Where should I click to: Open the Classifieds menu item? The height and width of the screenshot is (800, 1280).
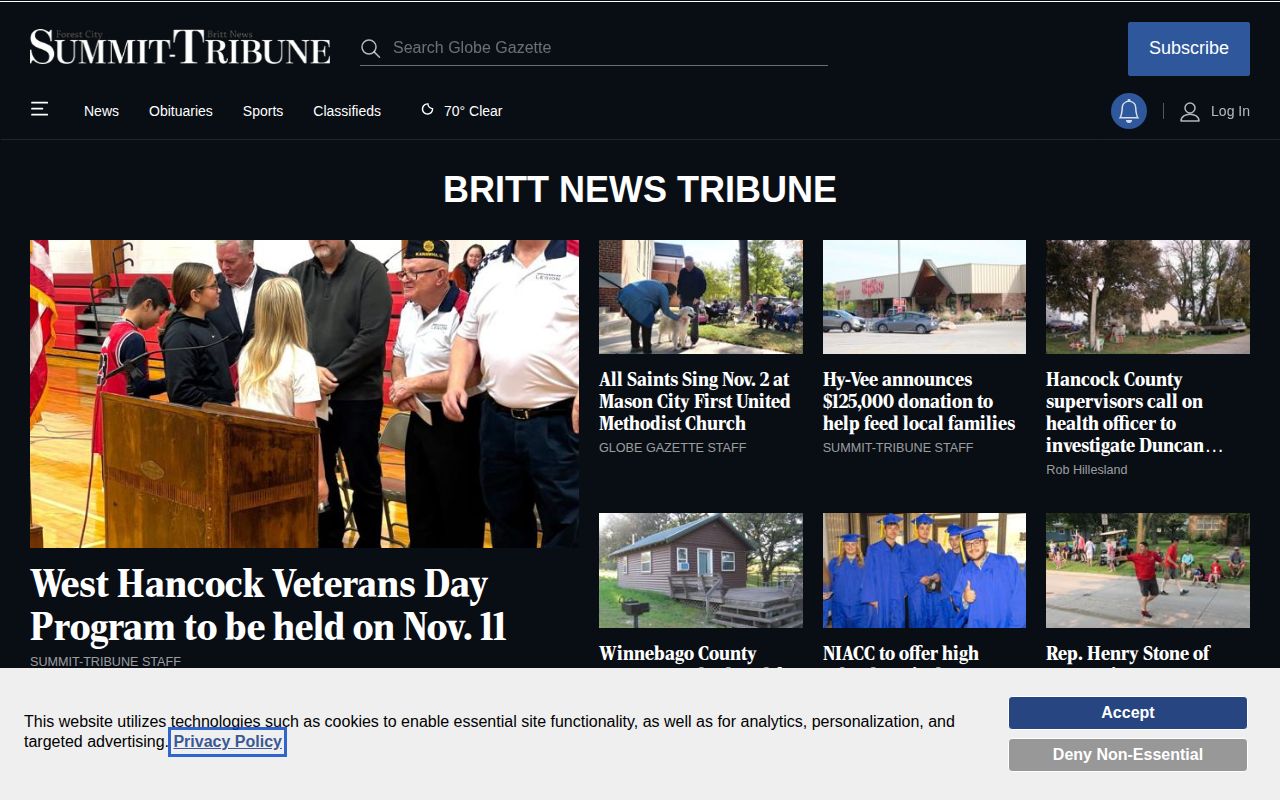click(x=347, y=111)
